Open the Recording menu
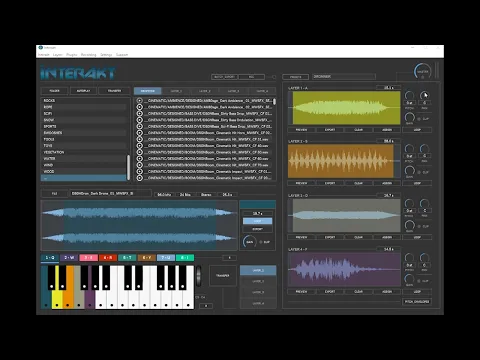 [x=89, y=55]
